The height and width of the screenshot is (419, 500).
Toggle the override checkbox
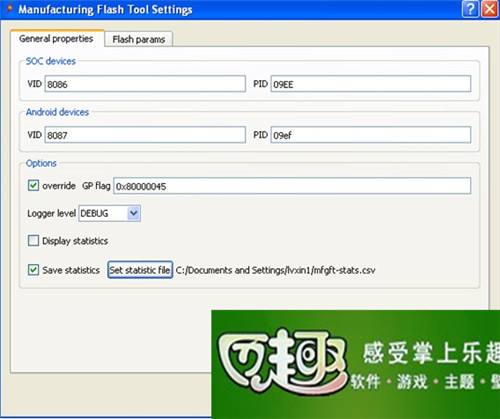(33, 185)
